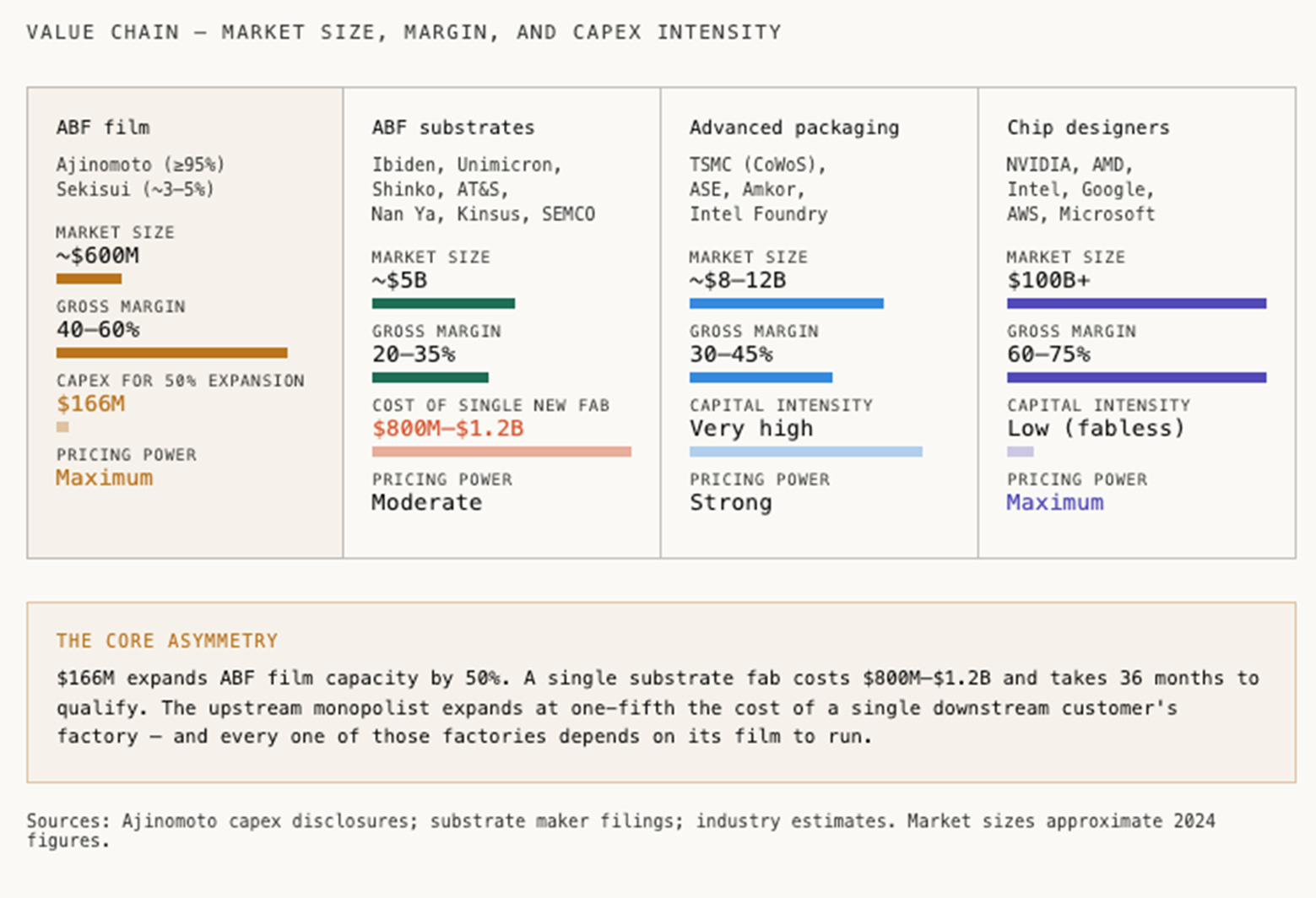Click the "NVIDIA, AMD," line
This screenshot has height=898, width=1316.
click(x=1070, y=165)
